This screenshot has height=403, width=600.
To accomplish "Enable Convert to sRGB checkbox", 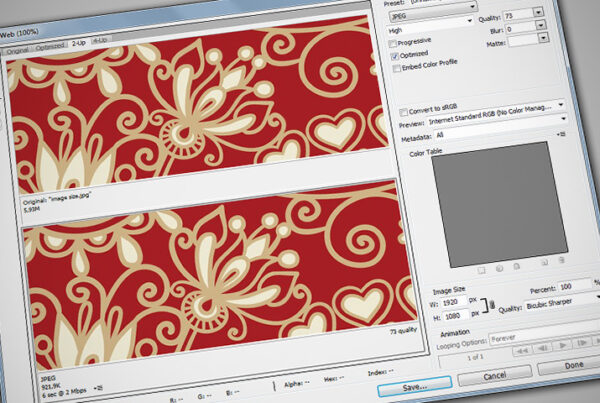I will click(x=403, y=112).
